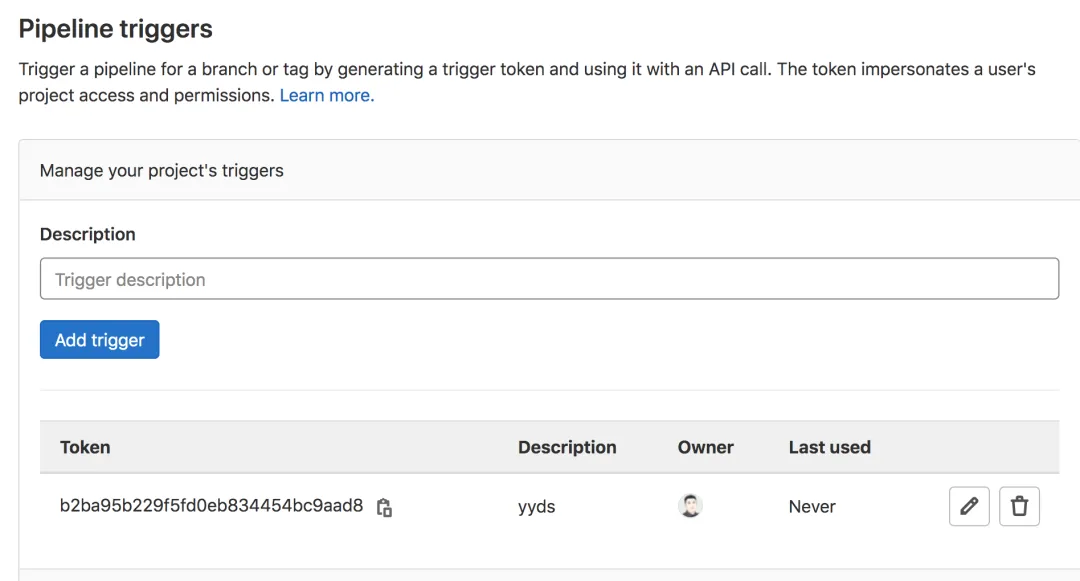Delete the yyds trigger using trash icon
This screenshot has width=1080, height=581.
pyautogui.click(x=1019, y=507)
